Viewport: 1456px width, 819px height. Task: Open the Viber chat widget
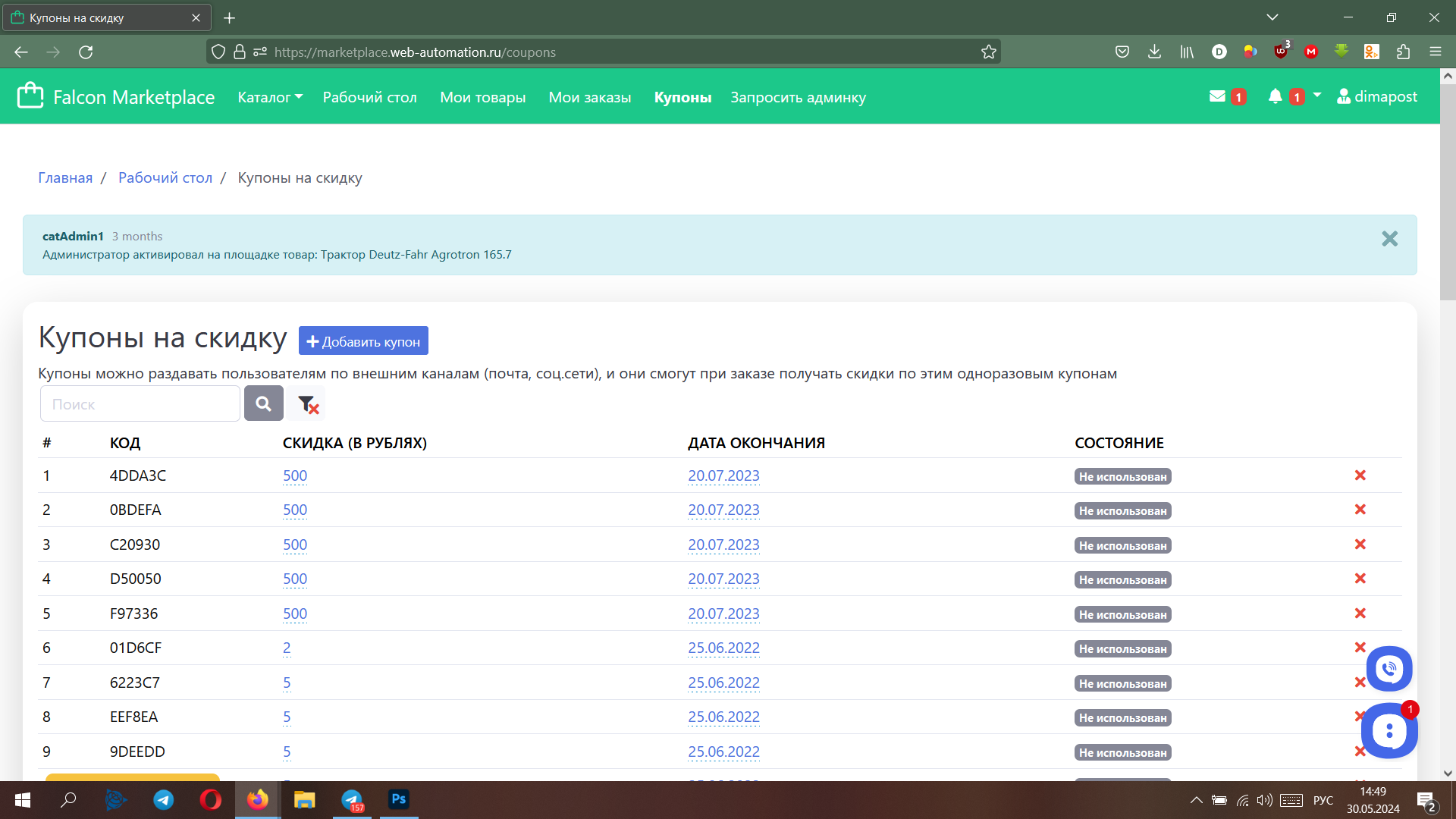[x=1389, y=668]
